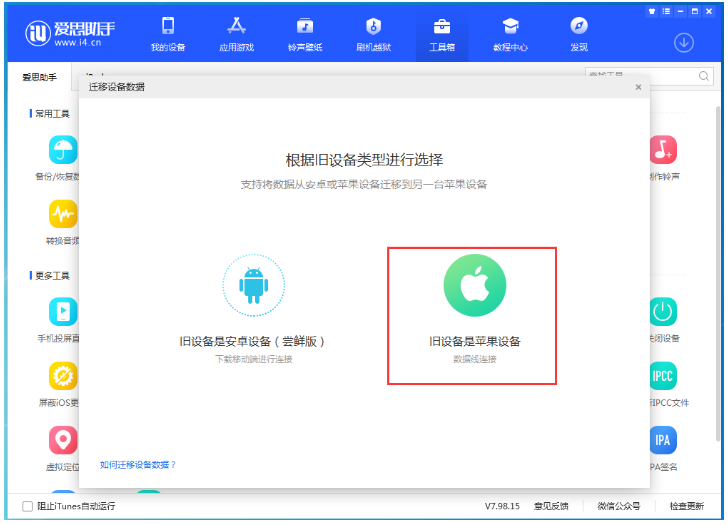The image size is (728, 524).
Task: Close the 迁移设备数据 dialog
Action: coord(638,87)
